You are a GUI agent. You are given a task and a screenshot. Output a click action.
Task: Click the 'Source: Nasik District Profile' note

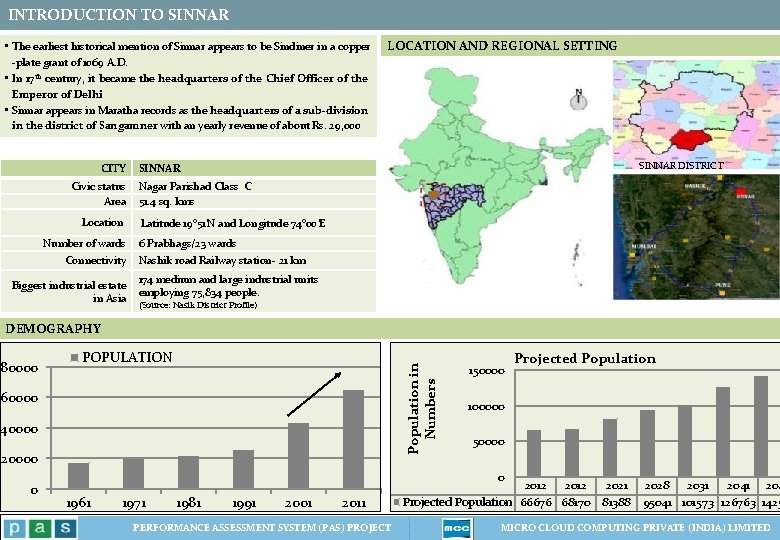point(198,305)
